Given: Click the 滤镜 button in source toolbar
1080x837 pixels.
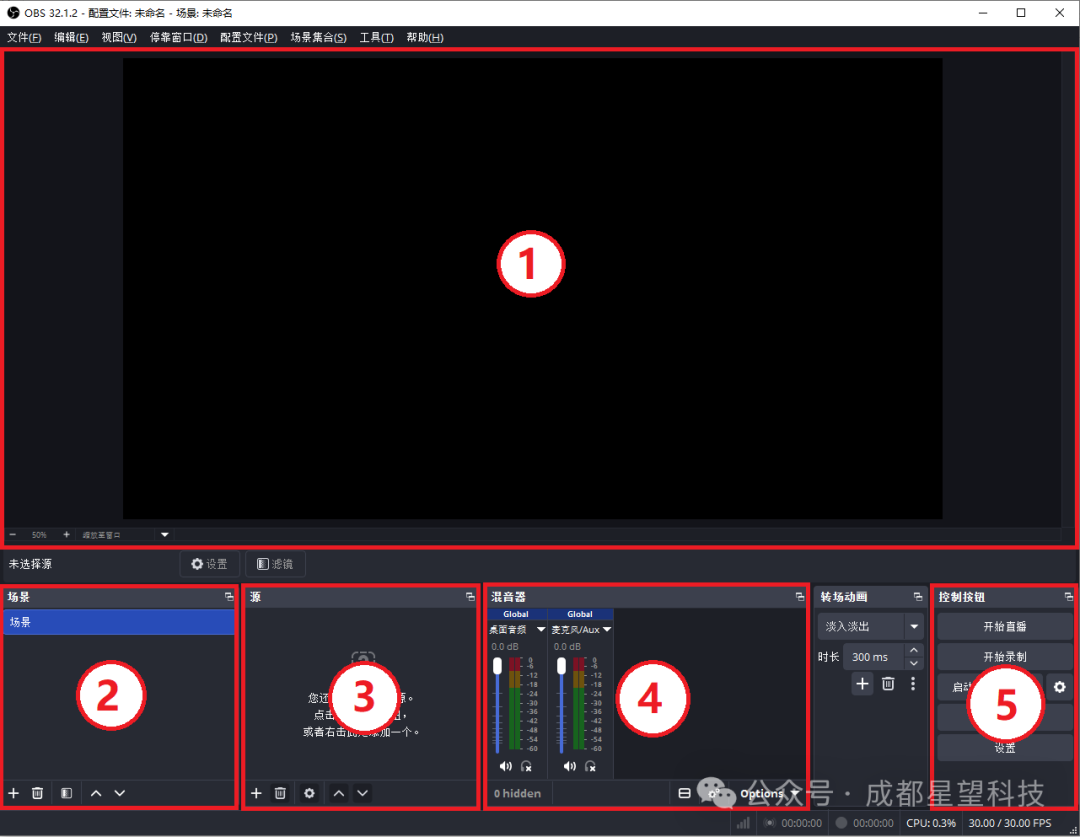Looking at the screenshot, I should tap(275, 564).
